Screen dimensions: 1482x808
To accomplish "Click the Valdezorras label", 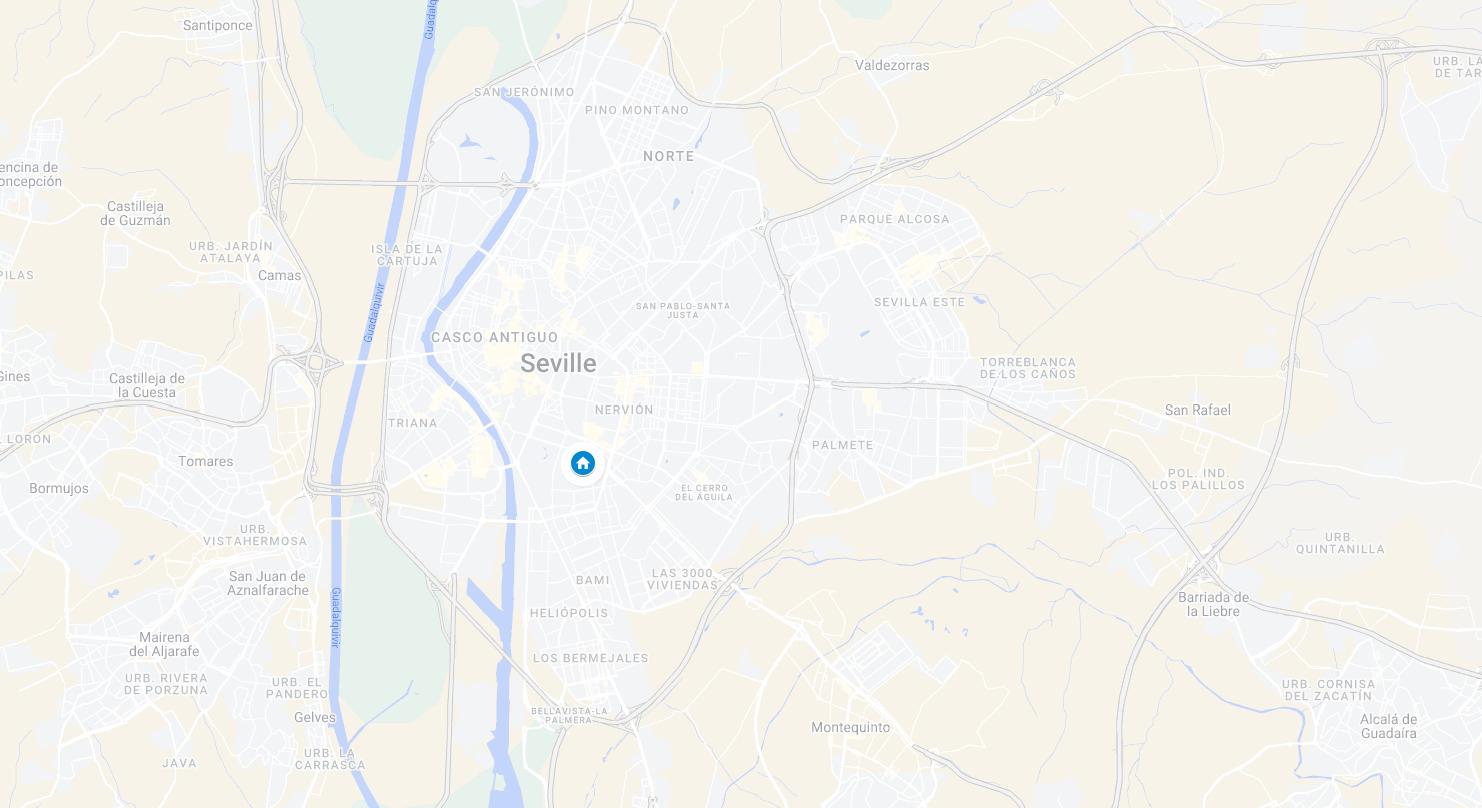I will tap(893, 65).
